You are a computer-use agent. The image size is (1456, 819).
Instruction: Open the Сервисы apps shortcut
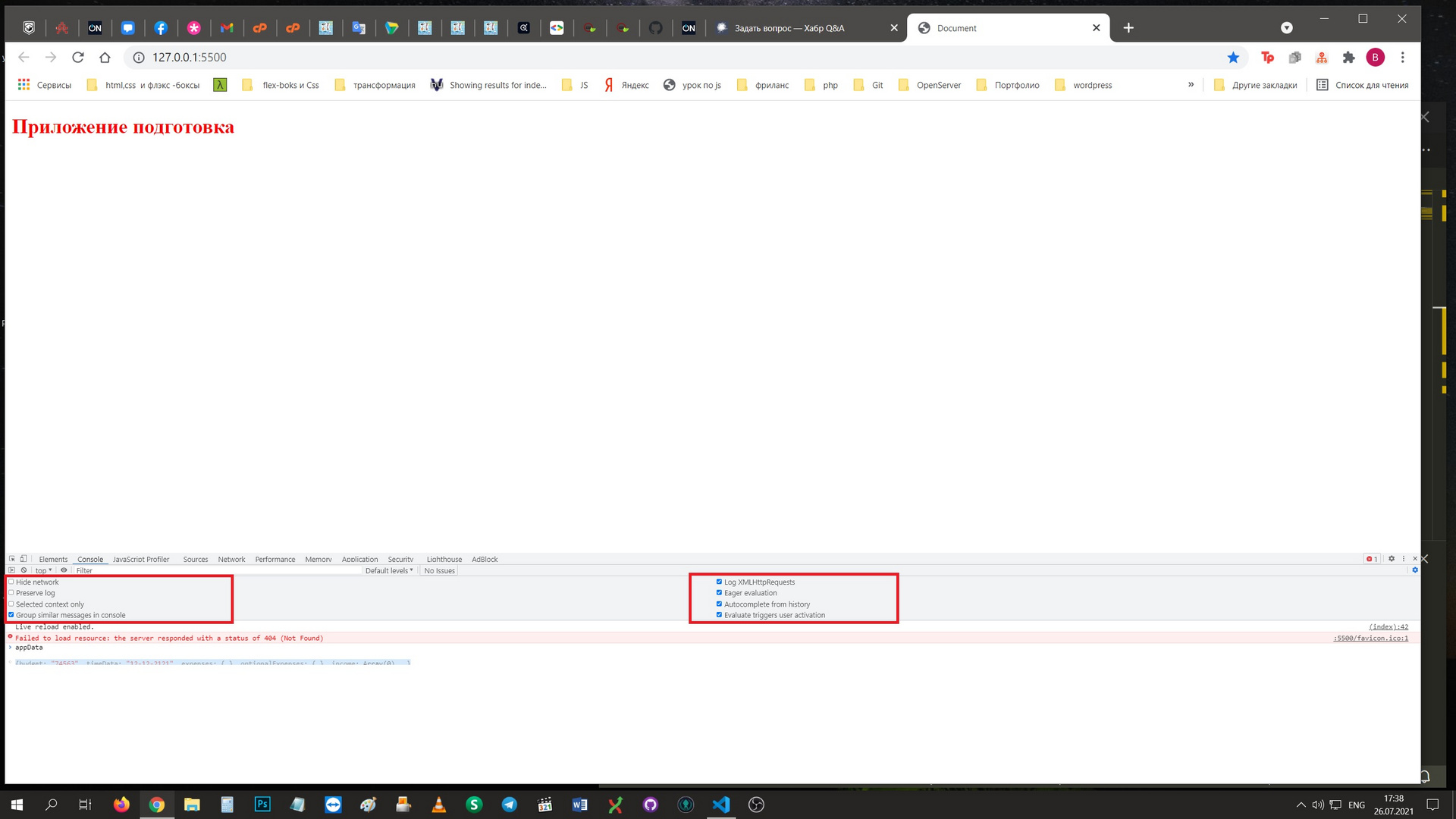[45, 85]
